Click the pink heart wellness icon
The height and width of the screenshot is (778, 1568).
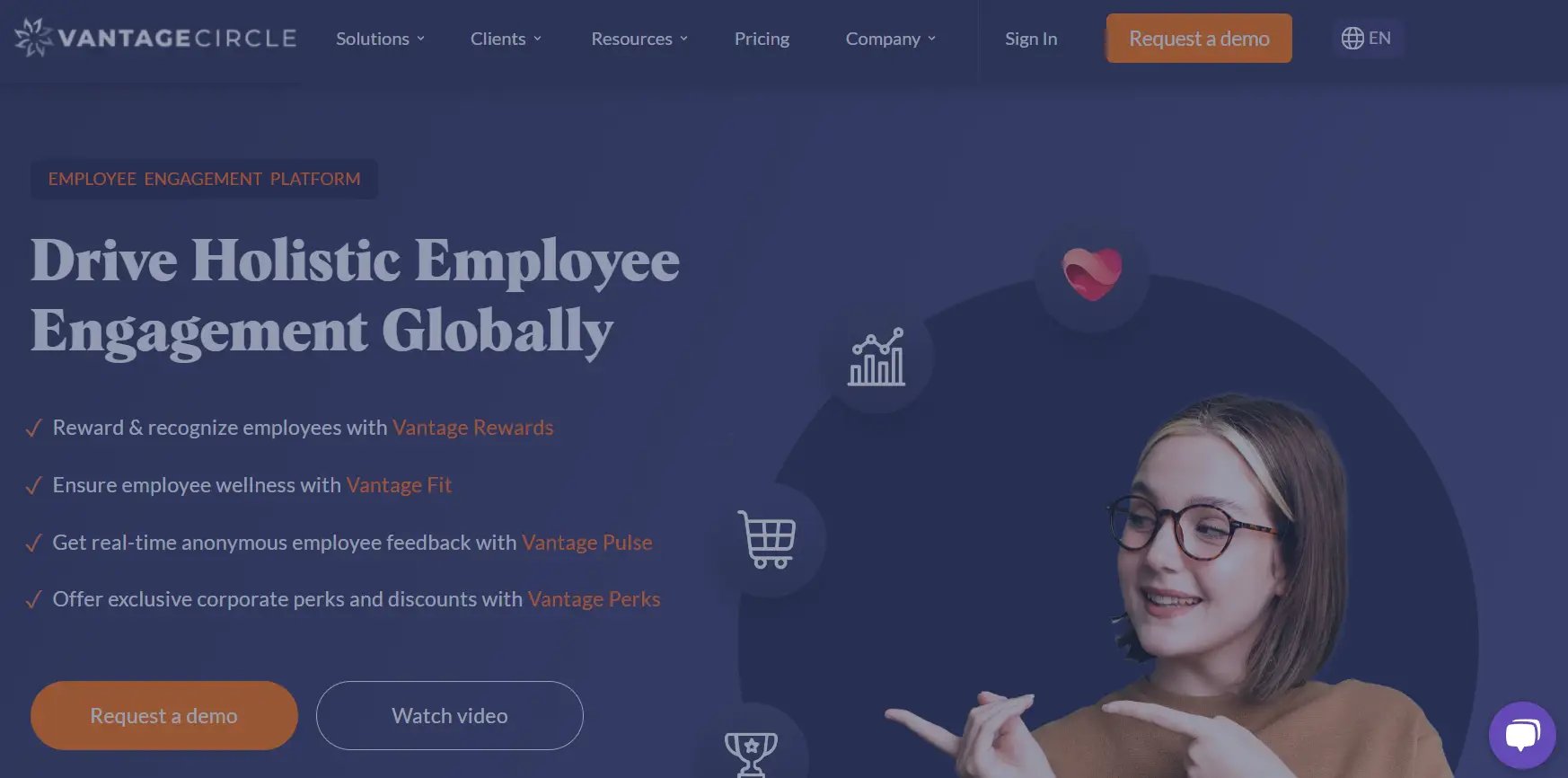tap(1092, 274)
